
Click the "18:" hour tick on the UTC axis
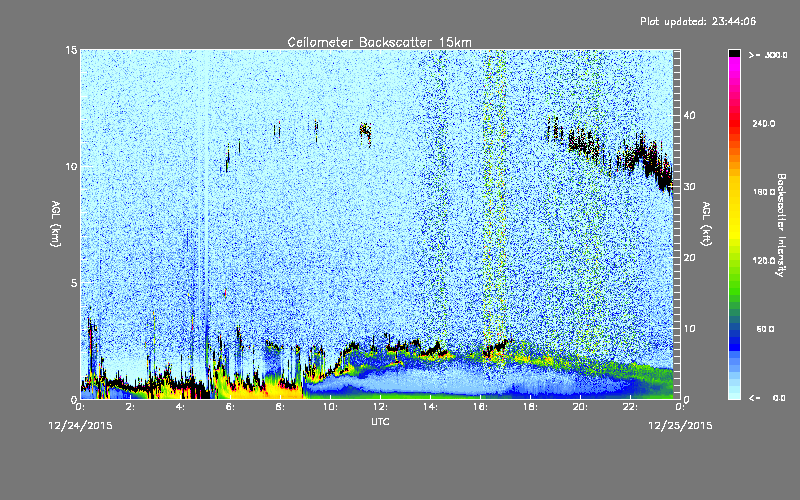530,407
